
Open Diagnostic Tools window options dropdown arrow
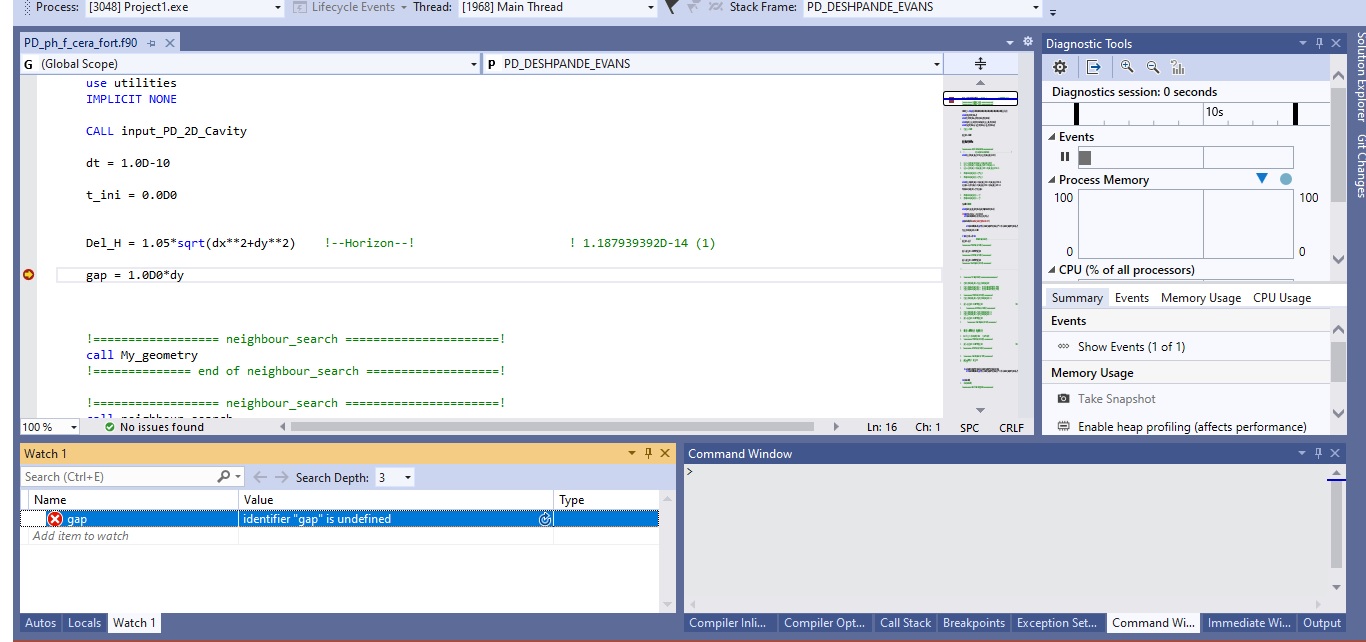click(x=1303, y=43)
